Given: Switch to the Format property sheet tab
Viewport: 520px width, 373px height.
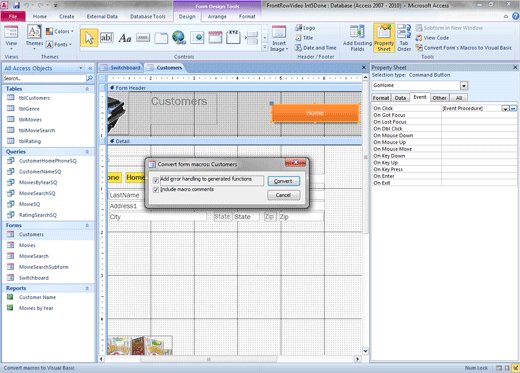Looking at the screenshot, I should click(x=381, y=98).
